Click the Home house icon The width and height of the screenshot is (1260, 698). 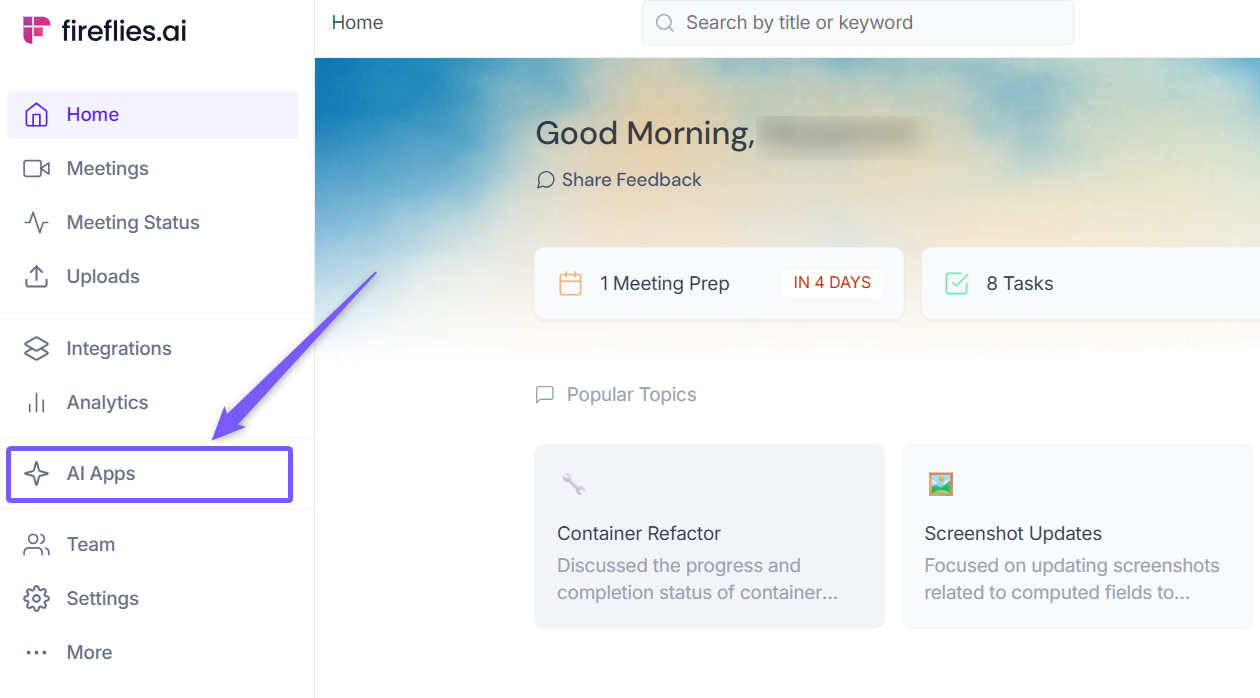[36, 115]
